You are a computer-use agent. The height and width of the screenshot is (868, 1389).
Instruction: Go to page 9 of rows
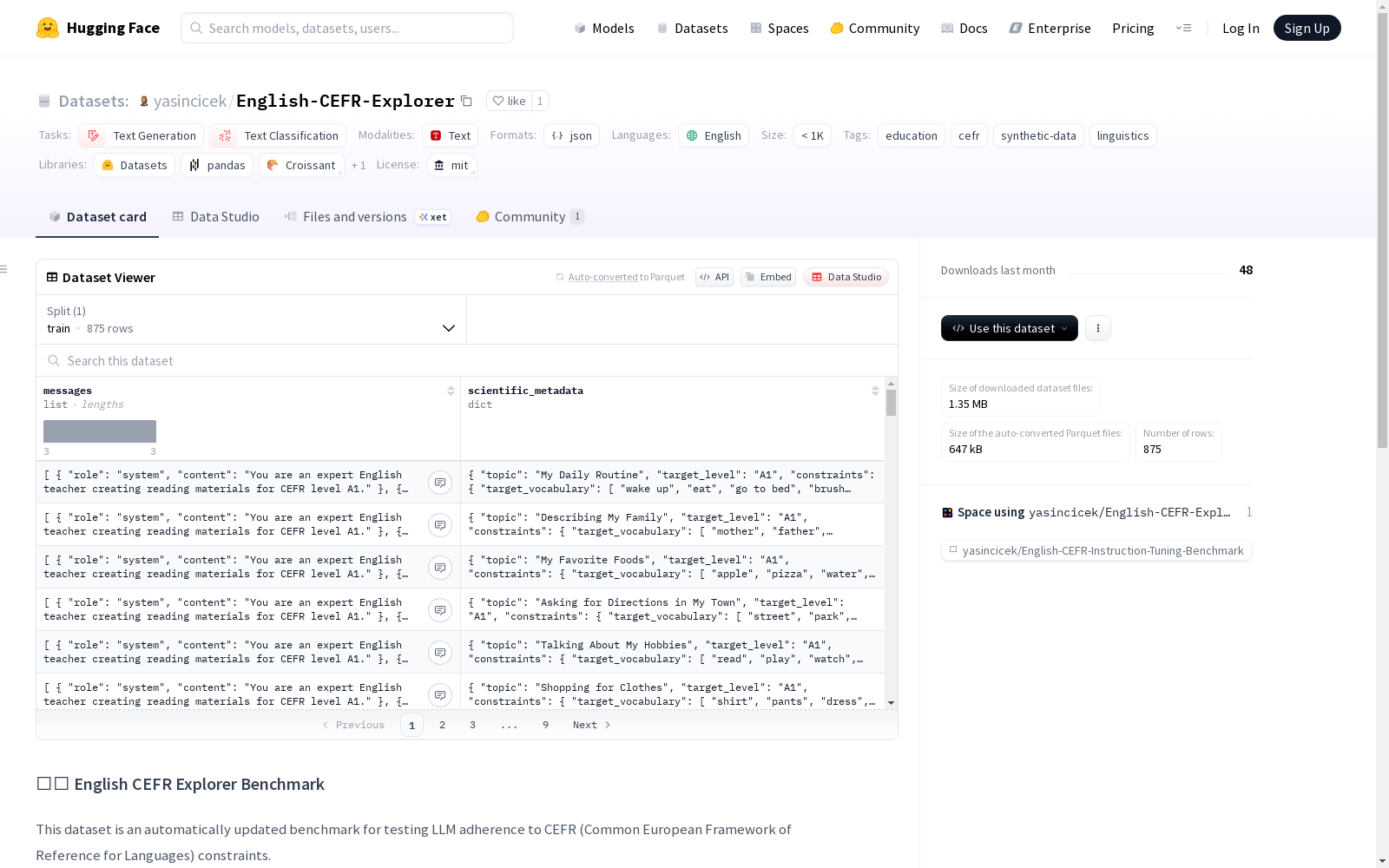pyautogui.click(x=545, y=725)
